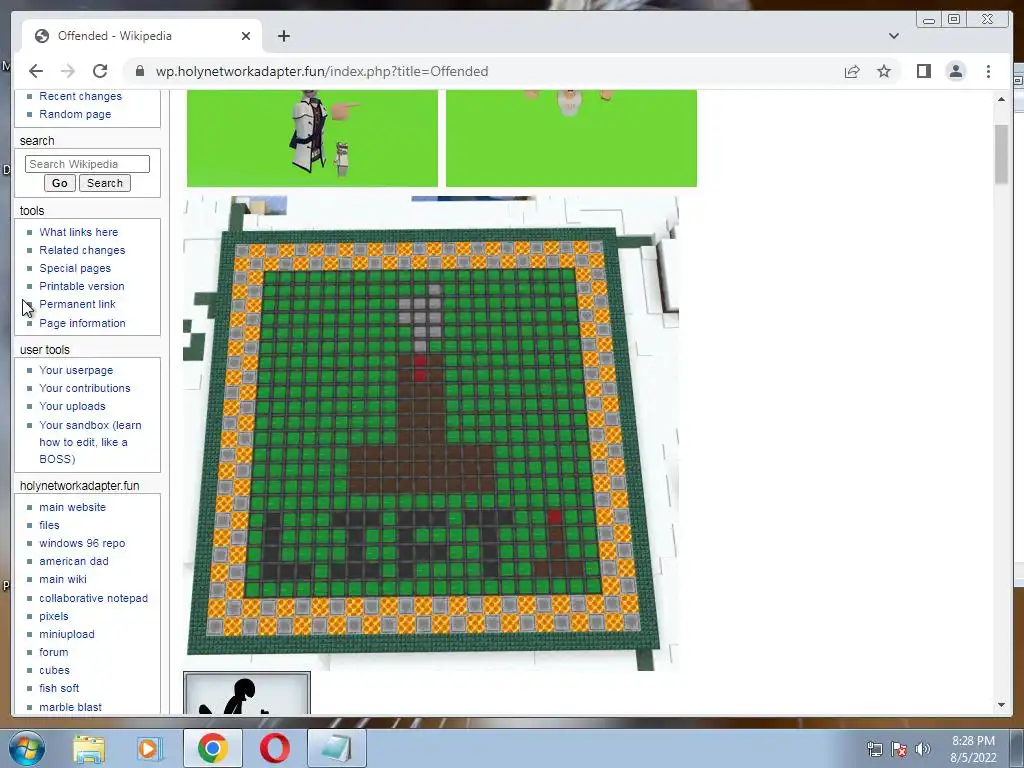Open File Explorer from the taskbar
The height and width of the screenshot is (768, 1024).
[89, 748]
